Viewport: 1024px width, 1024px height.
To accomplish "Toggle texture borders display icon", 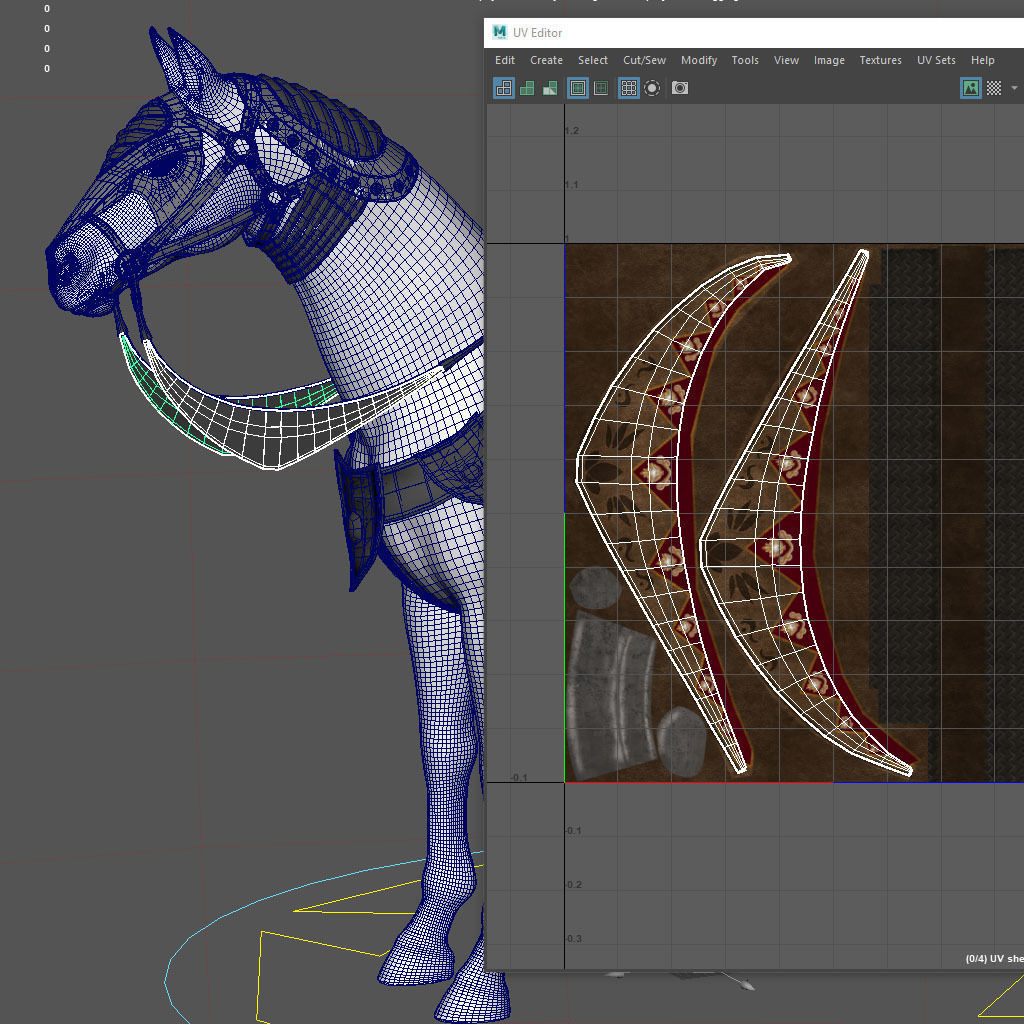I will point(578,88).
